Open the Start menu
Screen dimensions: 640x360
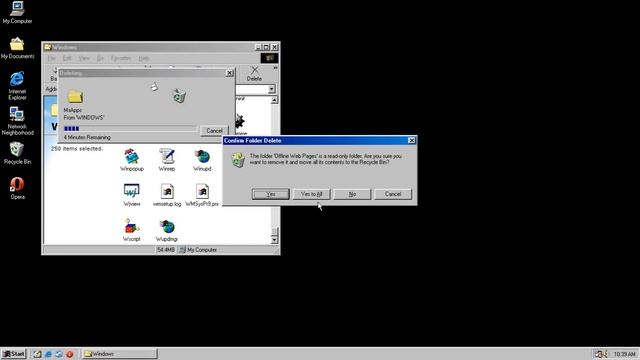pos(13,354)
